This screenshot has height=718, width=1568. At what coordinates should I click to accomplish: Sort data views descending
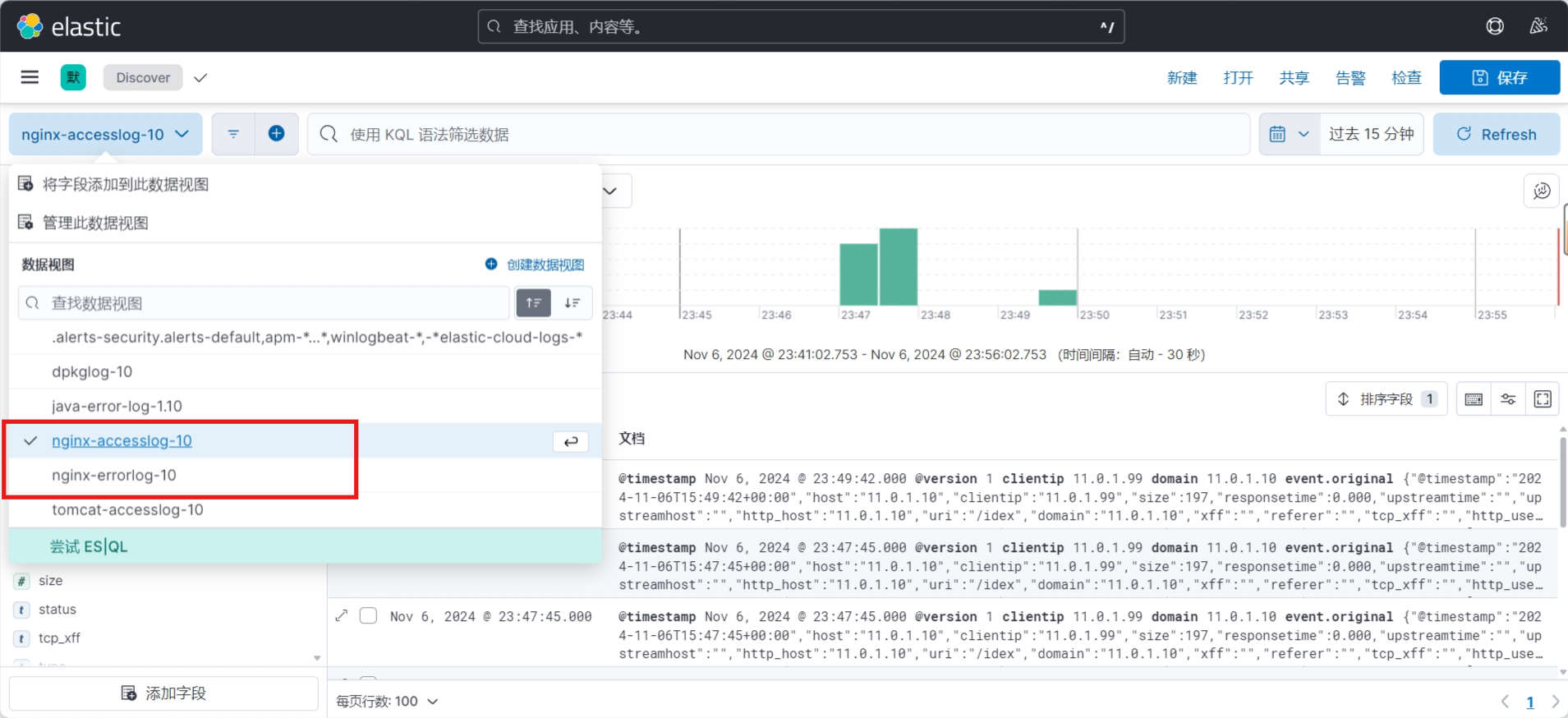(572, 303)
